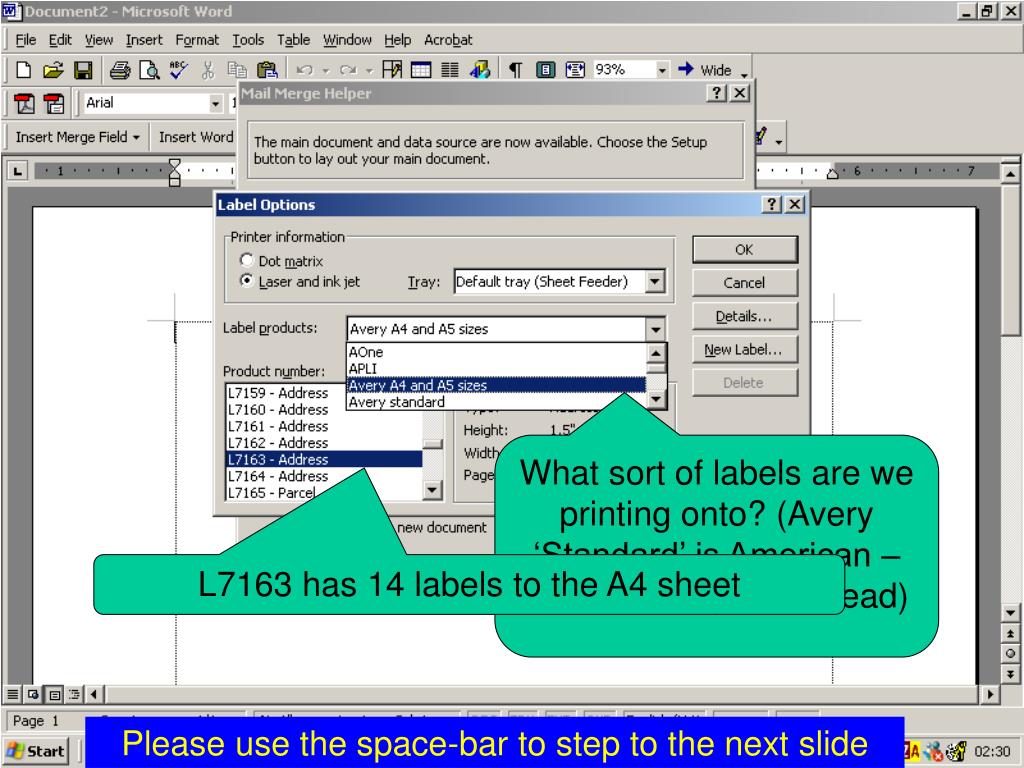Print the document using the printer icon
Viewport: 1024px width, 768px height.
[x=120, y=70]
